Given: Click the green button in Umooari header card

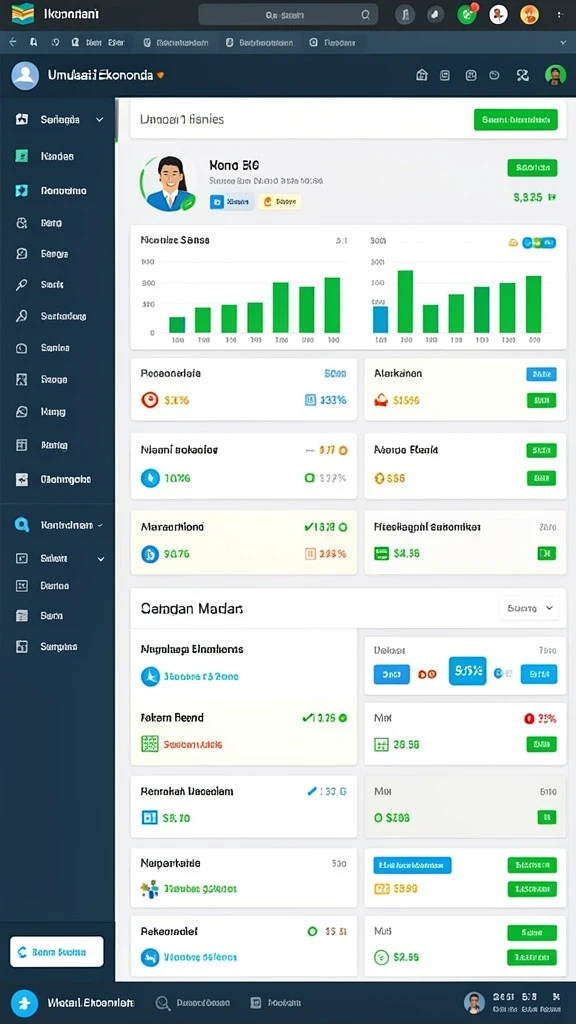Looking at the screenshot, I should pyautogui.click(x=515, y=120).
